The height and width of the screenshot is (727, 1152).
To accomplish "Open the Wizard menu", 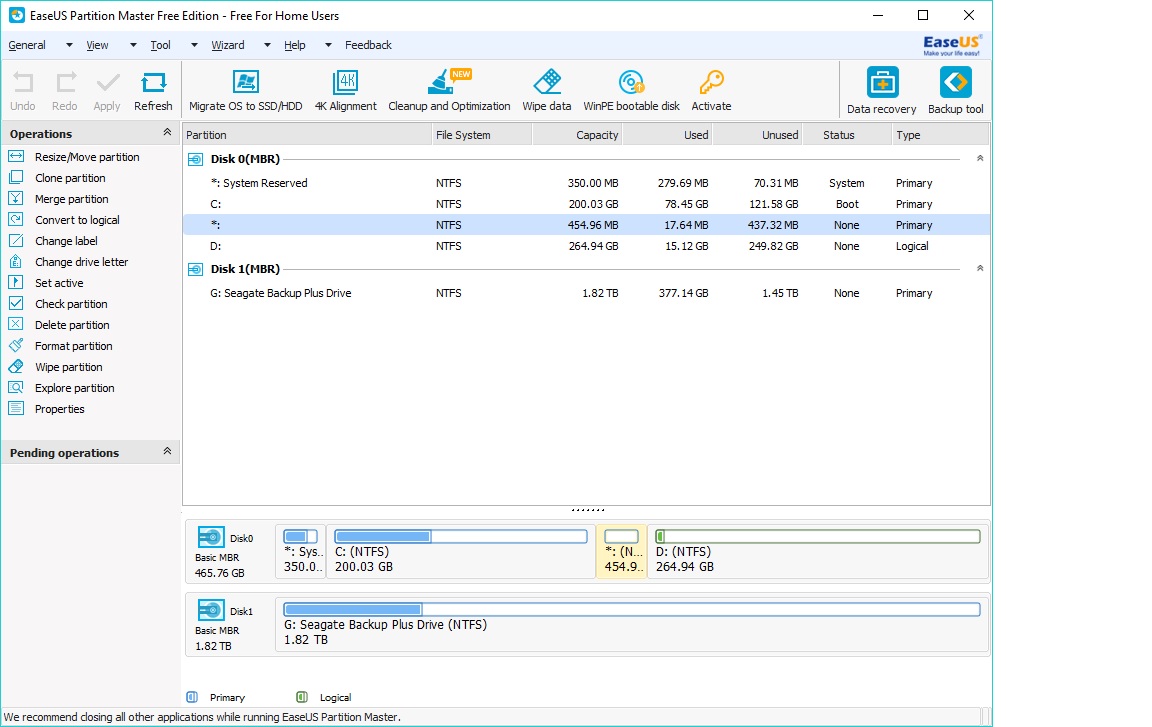I will (228, 45).
